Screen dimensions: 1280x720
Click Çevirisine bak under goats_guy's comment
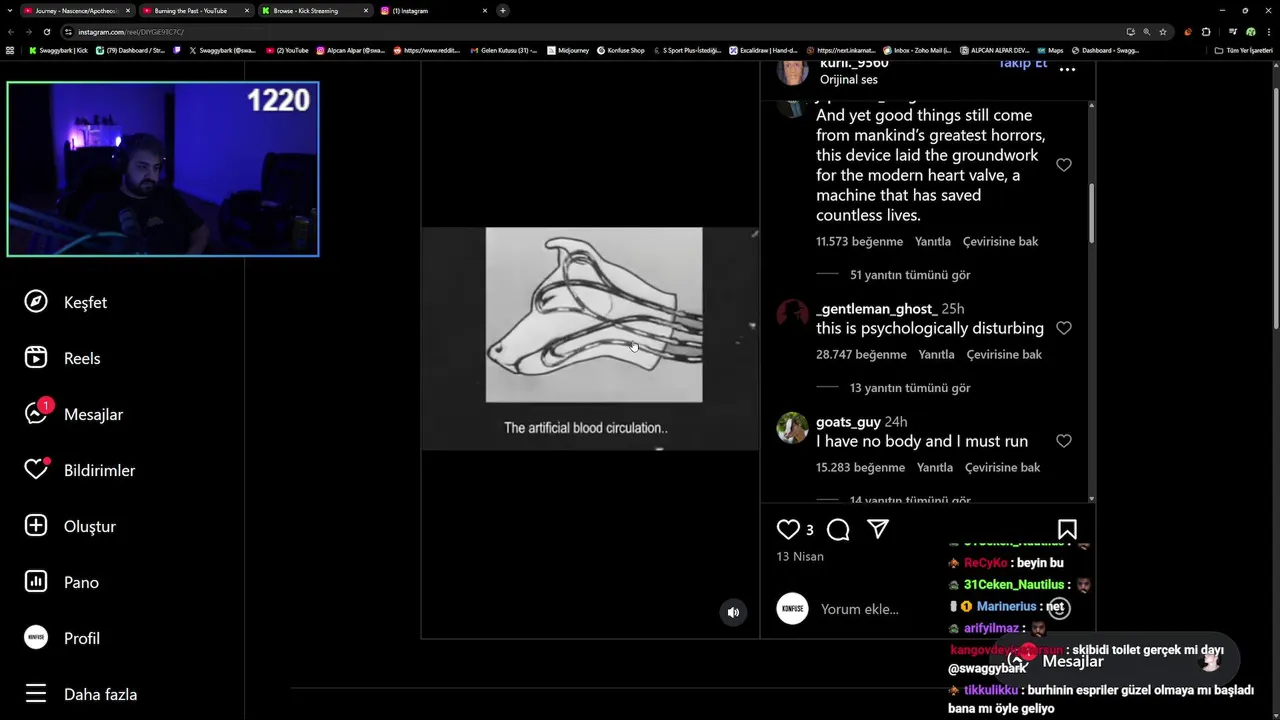tap(1002, 467)
